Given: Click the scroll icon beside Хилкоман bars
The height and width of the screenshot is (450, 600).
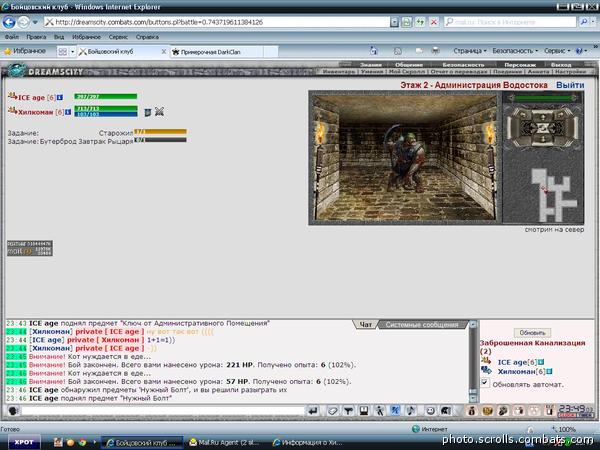Looking at the screenshot, I should pos(148,112).
